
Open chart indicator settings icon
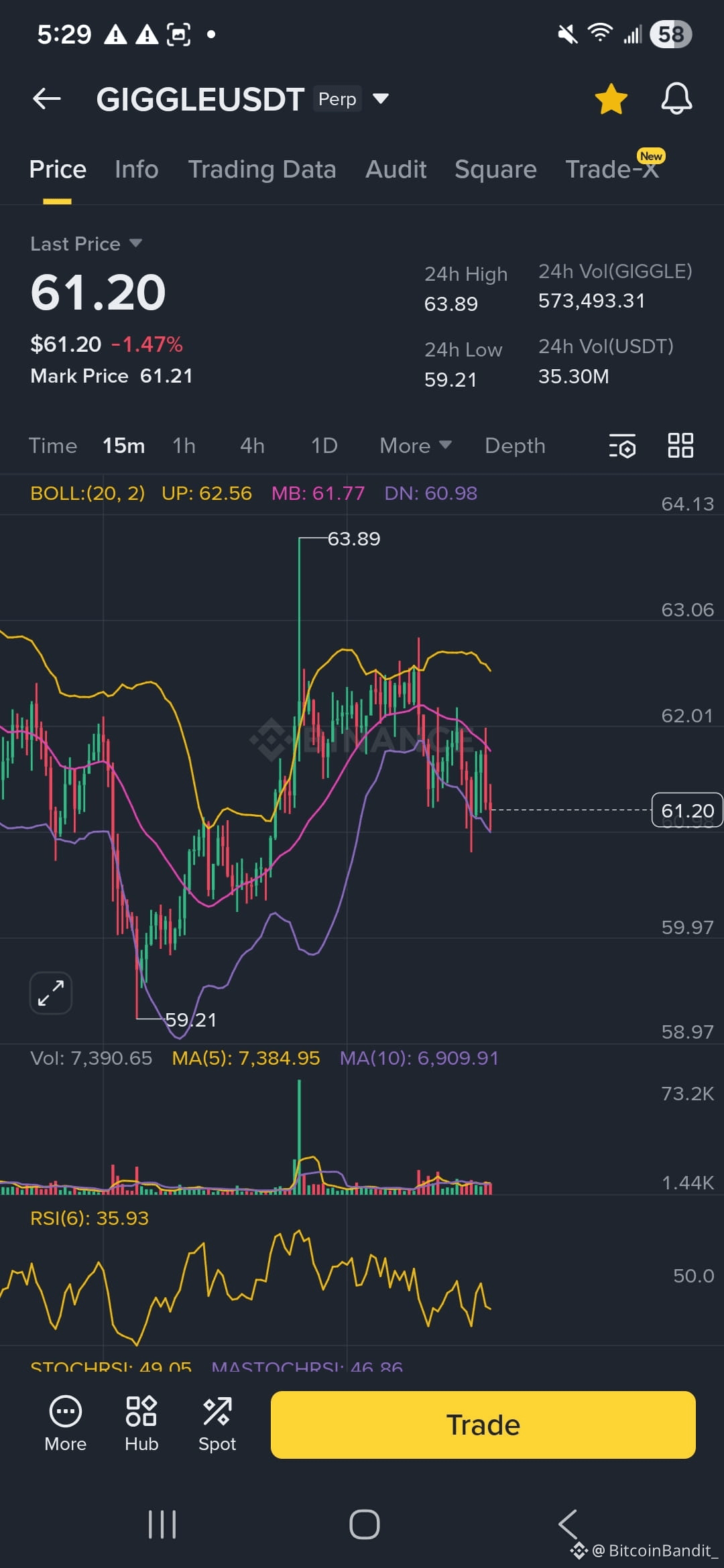[622, 446]
